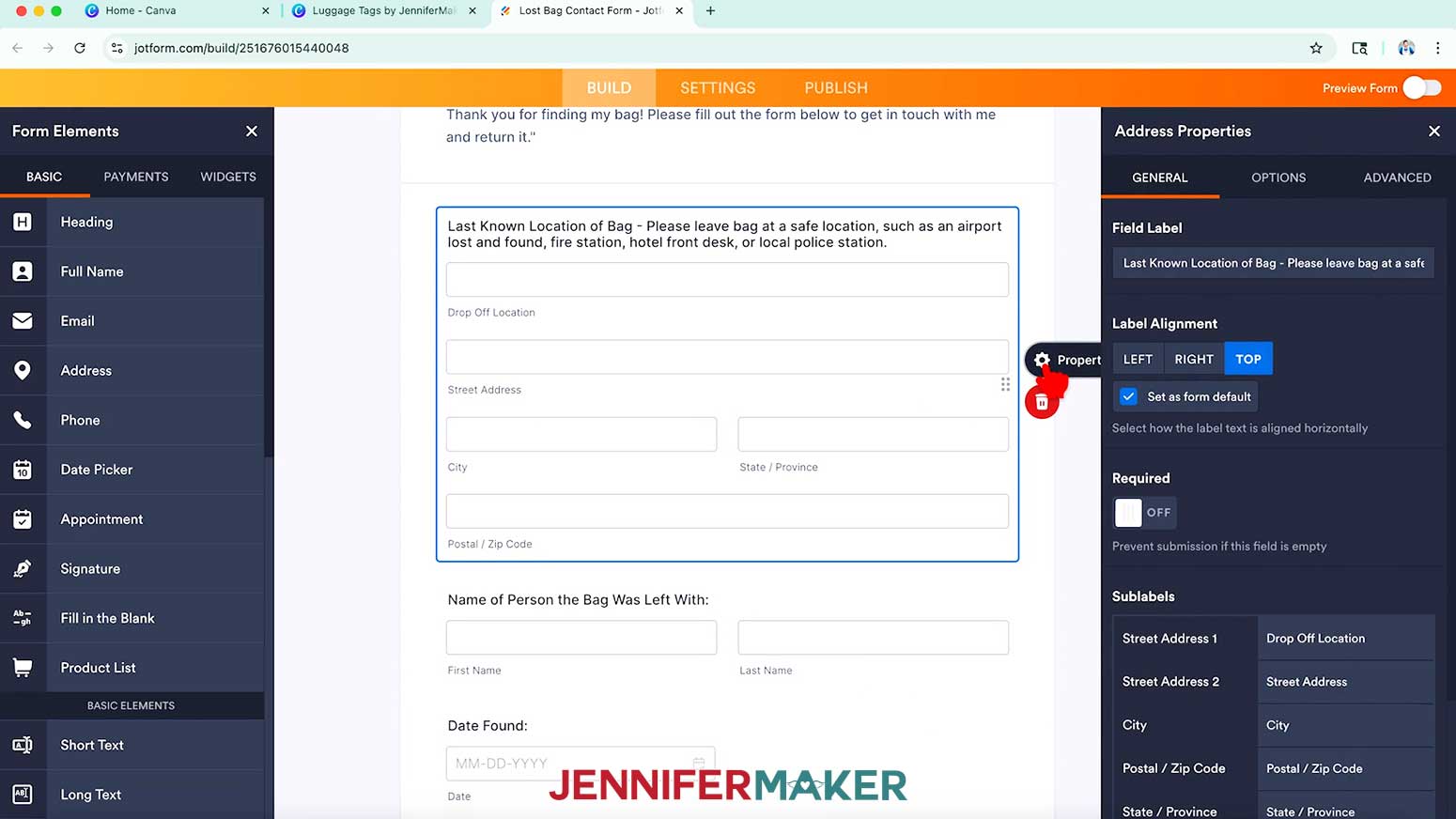Click the red trash delete-field icon
The height and width of the screenshot is (819, 1456).
pos(1041,402)
